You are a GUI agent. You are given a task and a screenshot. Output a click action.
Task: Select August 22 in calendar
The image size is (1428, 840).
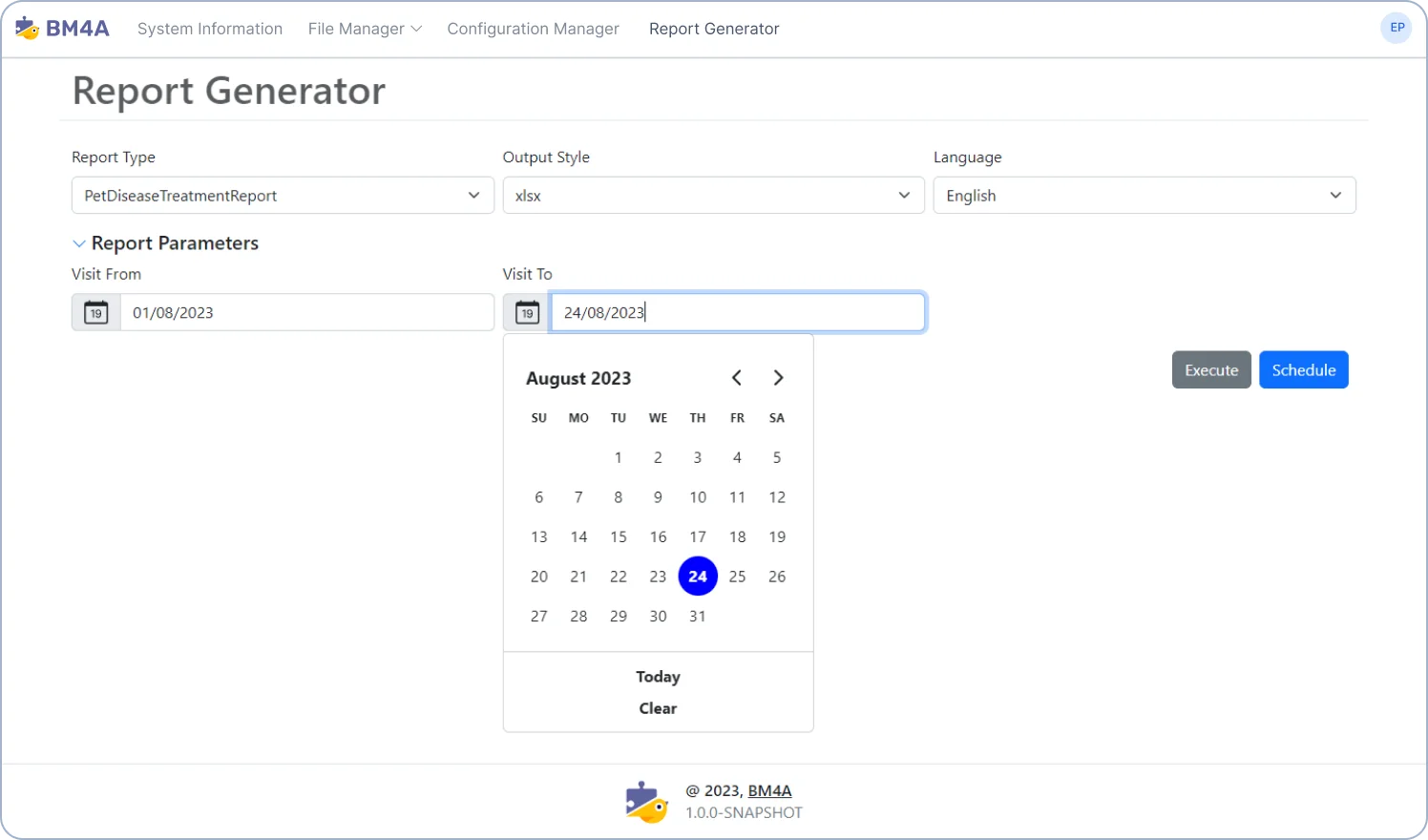point(619,577)
